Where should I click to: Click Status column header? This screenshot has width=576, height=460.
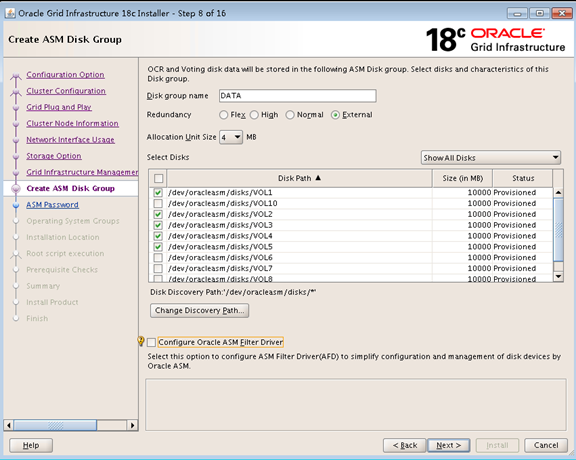coord(523,178)
